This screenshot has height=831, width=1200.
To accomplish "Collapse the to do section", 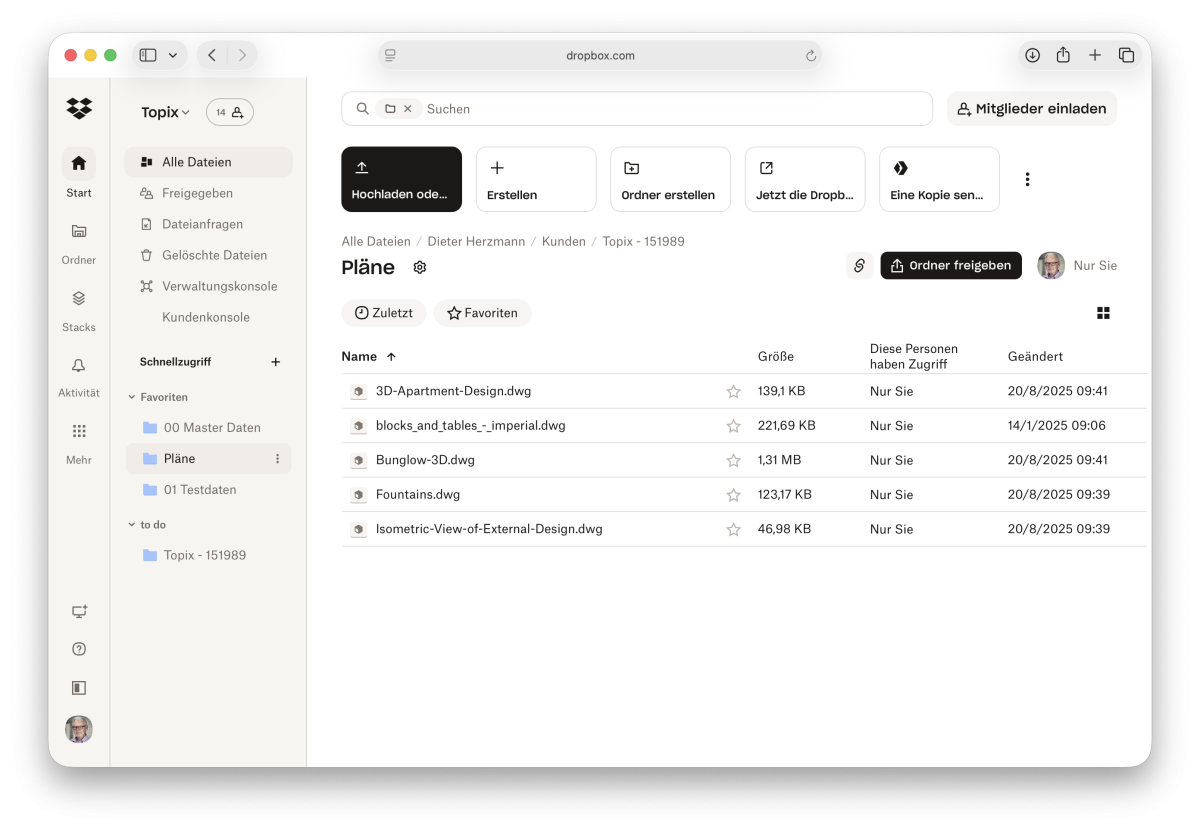I will (132, 524).
